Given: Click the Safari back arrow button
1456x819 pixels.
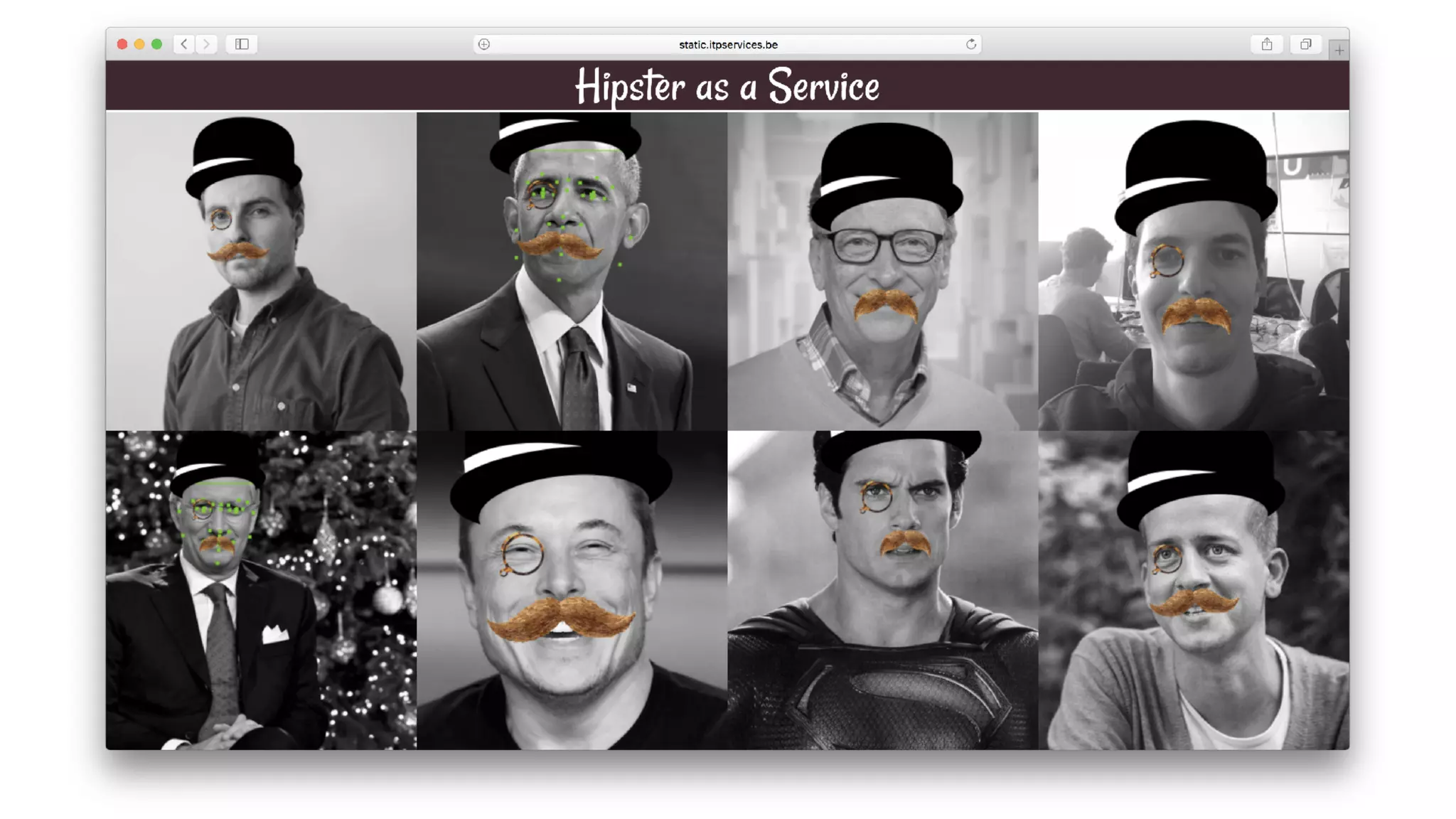Looking at the screenshot, I should (183, 44).
